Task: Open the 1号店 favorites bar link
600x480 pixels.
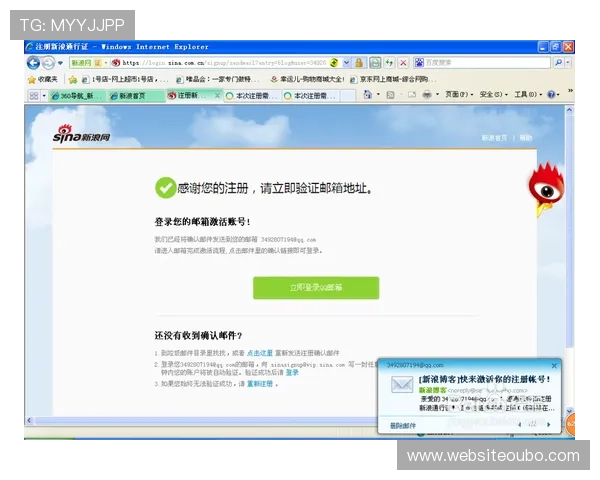Action: coord(124,79)
